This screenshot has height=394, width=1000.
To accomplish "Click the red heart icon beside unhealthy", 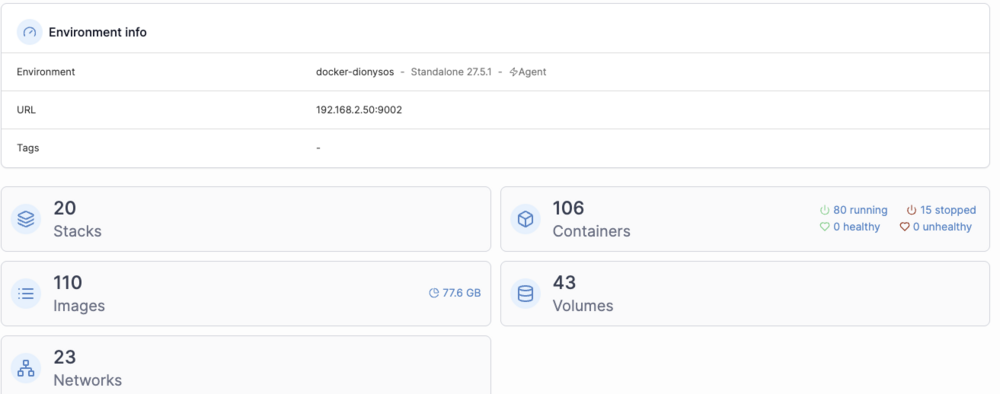I will 904,227.
